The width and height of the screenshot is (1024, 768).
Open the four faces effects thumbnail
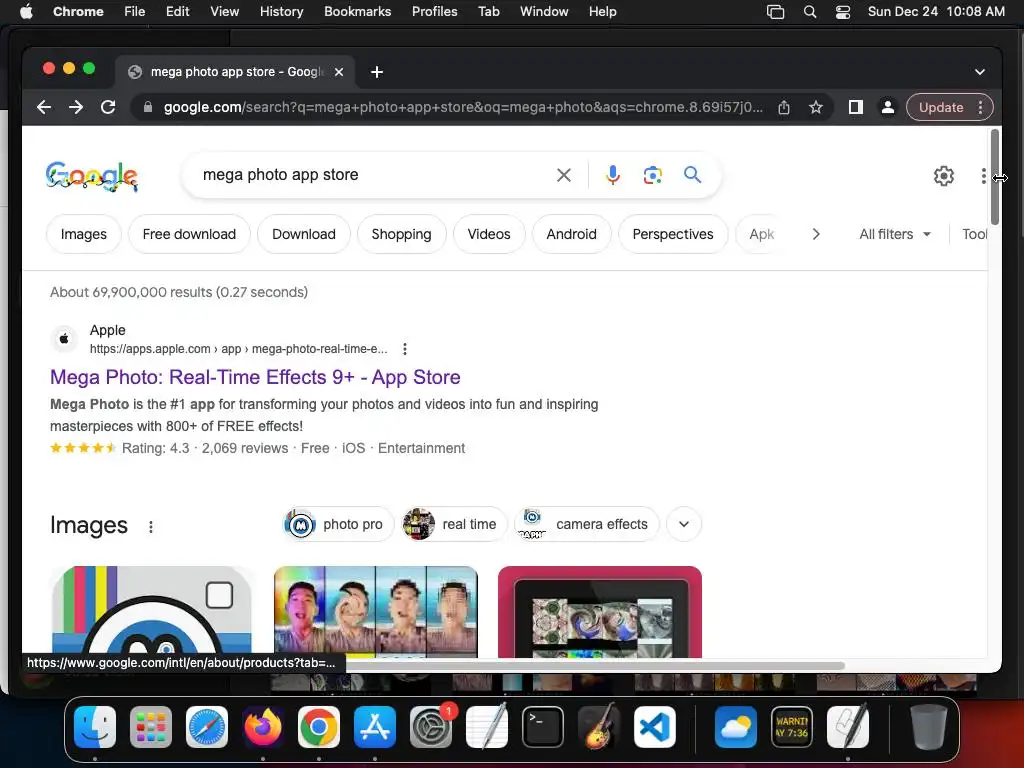point(376,612)
